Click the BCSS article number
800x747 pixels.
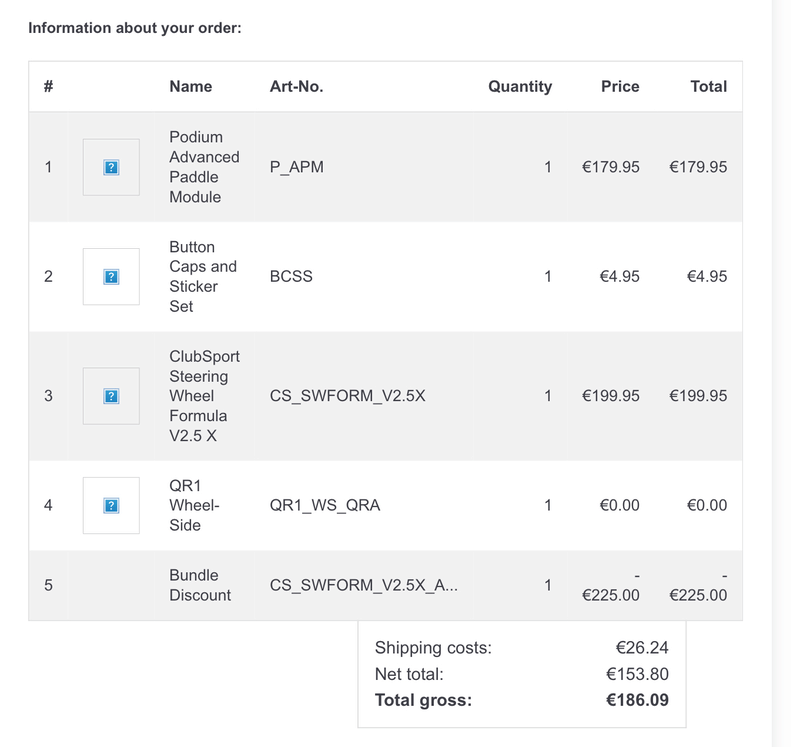(291, 276)
